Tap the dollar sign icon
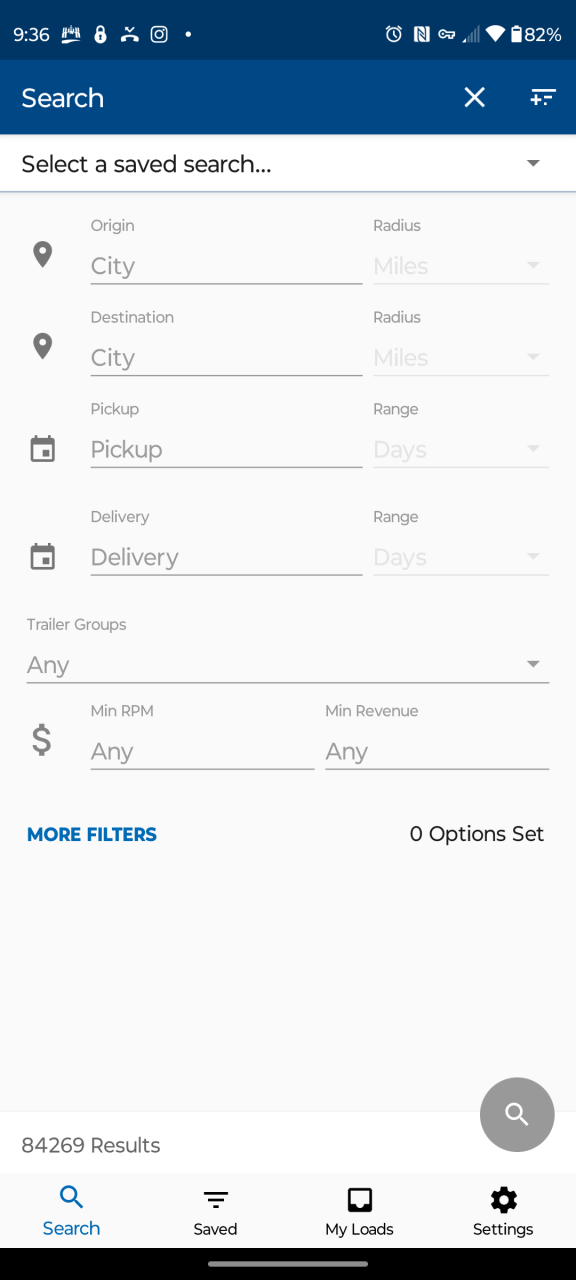Viewport: 576px width, 1280px height. pos(41,740)
